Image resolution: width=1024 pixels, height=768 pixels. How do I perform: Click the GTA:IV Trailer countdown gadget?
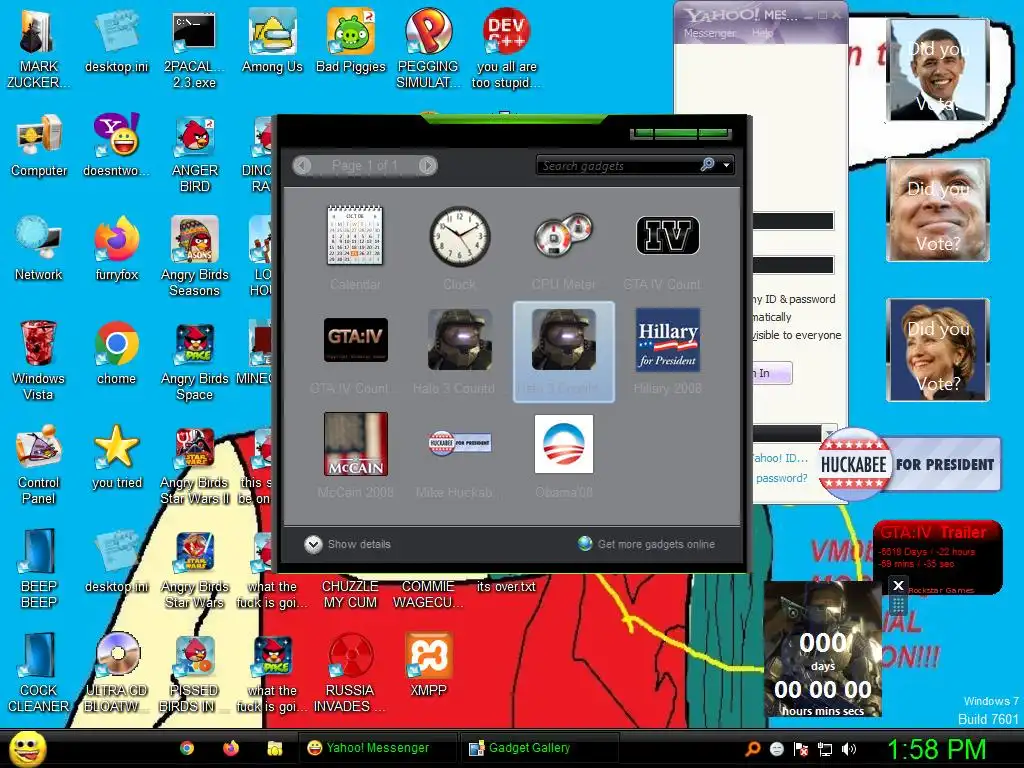938,557
